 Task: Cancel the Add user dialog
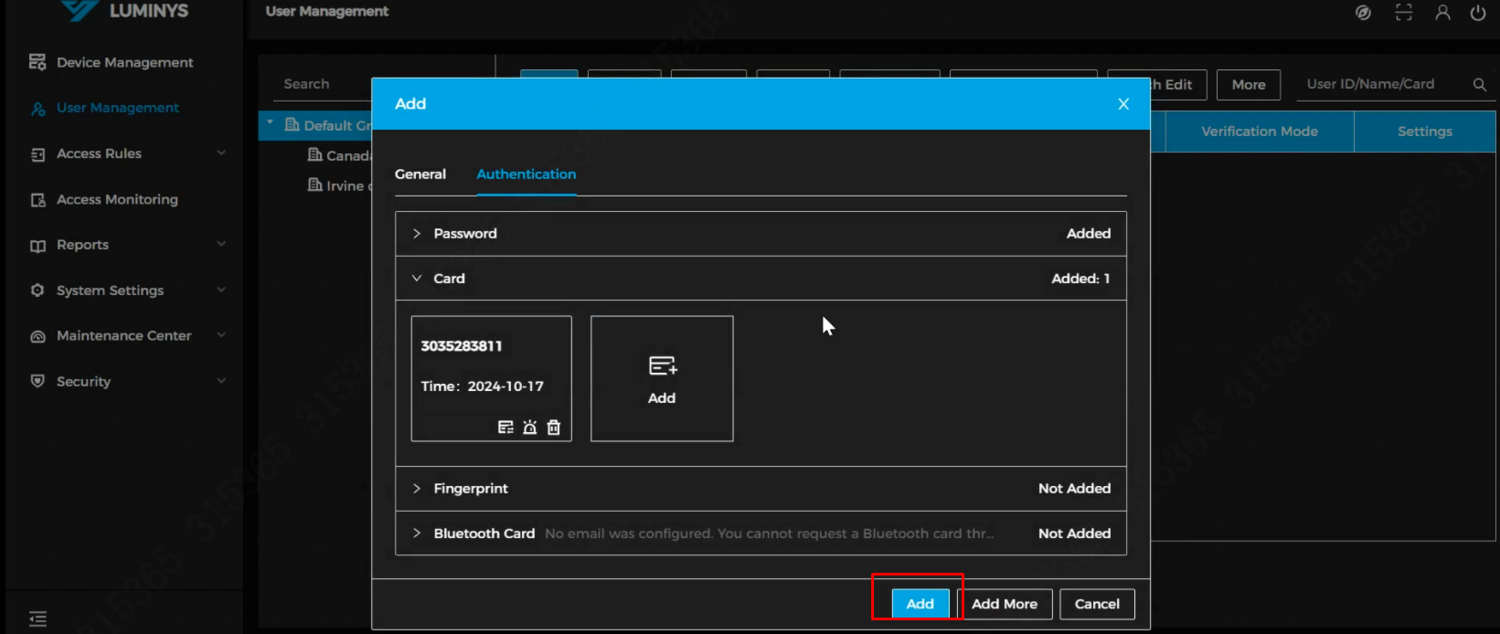coord(1097,603)
